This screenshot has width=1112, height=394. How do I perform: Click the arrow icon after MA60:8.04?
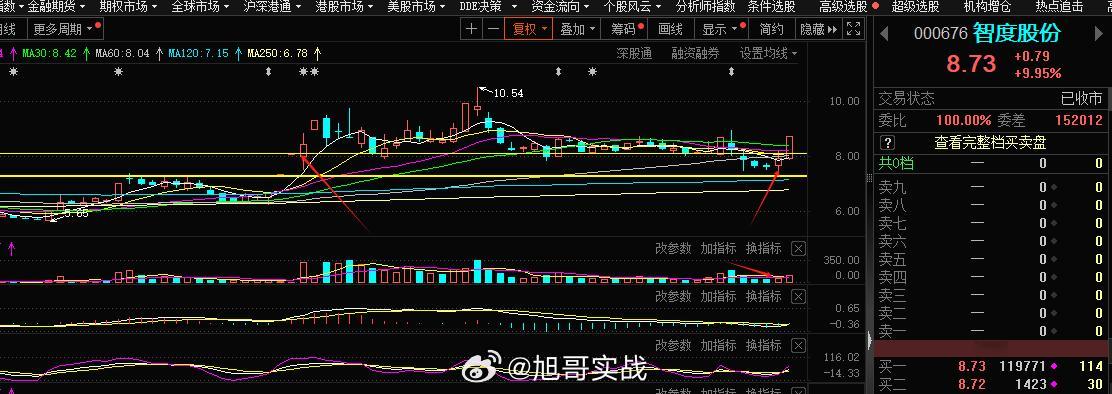tap(160, 53)
